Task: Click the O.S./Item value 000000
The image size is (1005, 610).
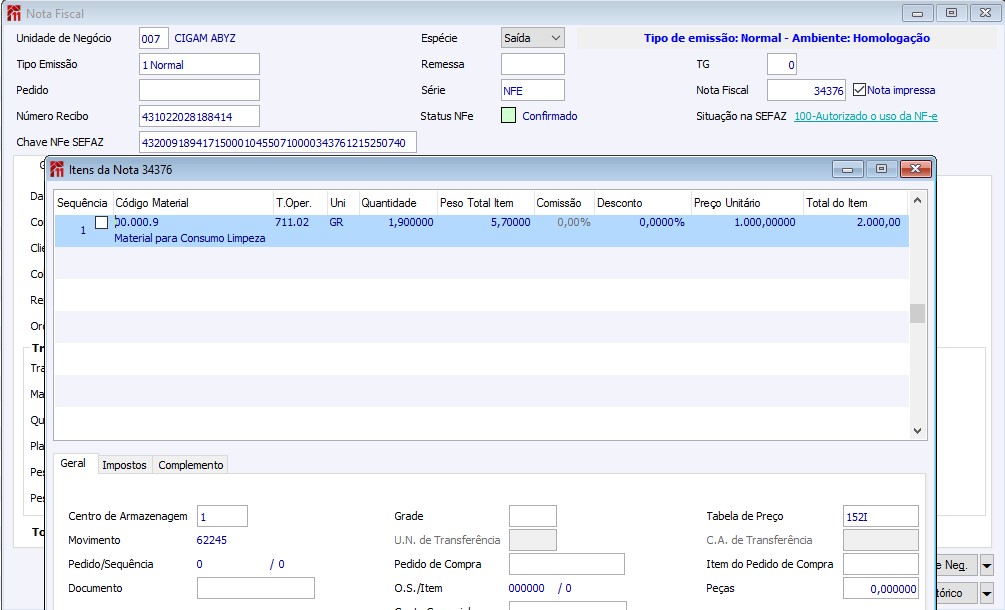Action: pyautogui.click(x=526, y=588)
